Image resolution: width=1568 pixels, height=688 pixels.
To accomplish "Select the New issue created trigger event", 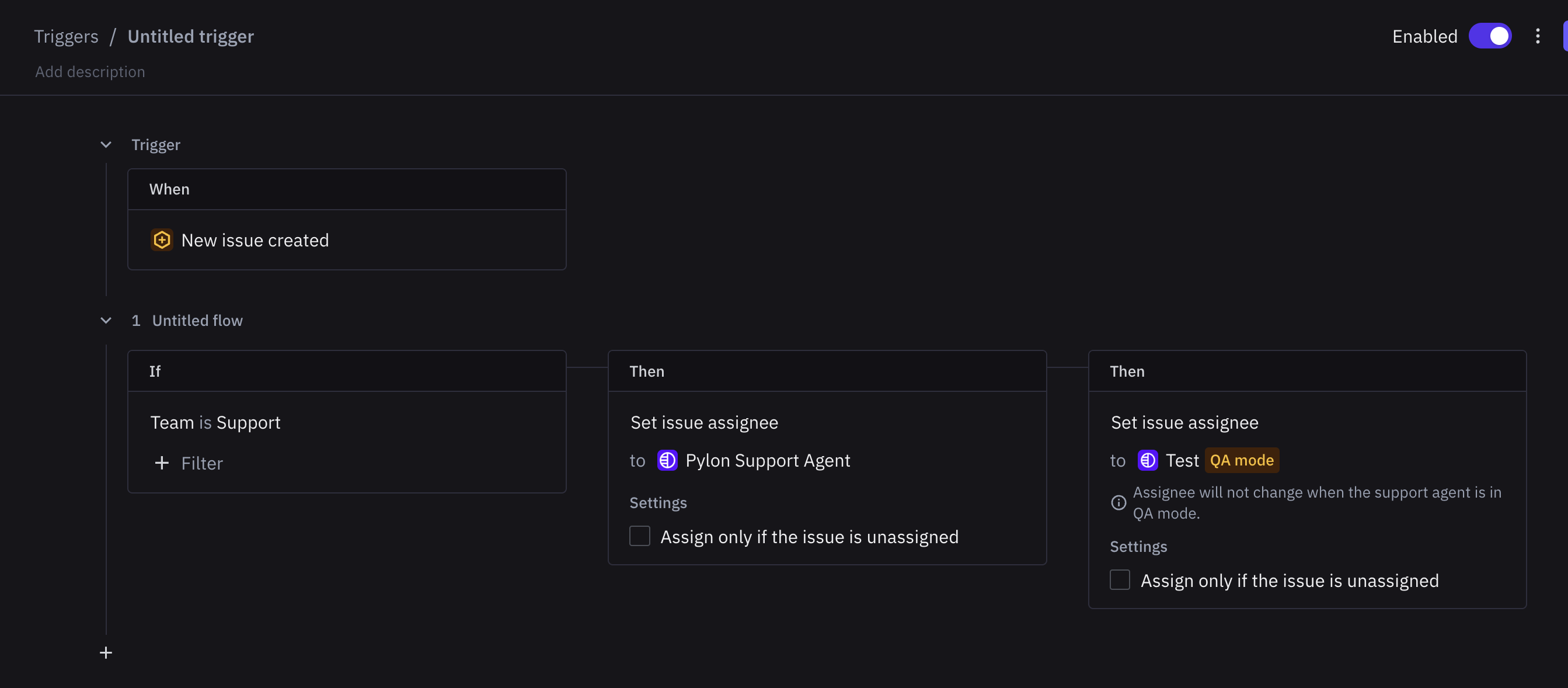I will tap(347, 240).
